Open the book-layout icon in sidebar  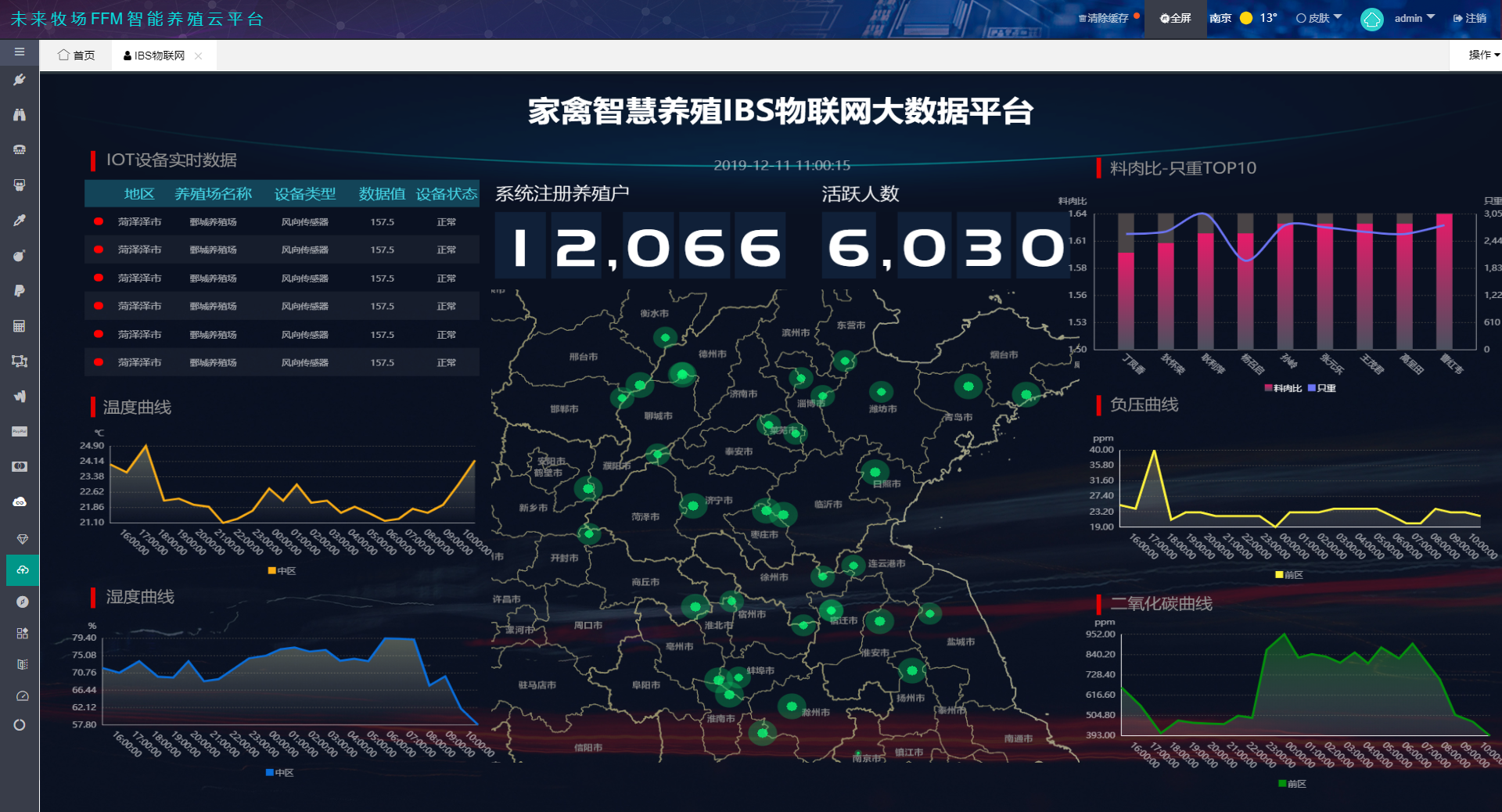tap(22, 664)
